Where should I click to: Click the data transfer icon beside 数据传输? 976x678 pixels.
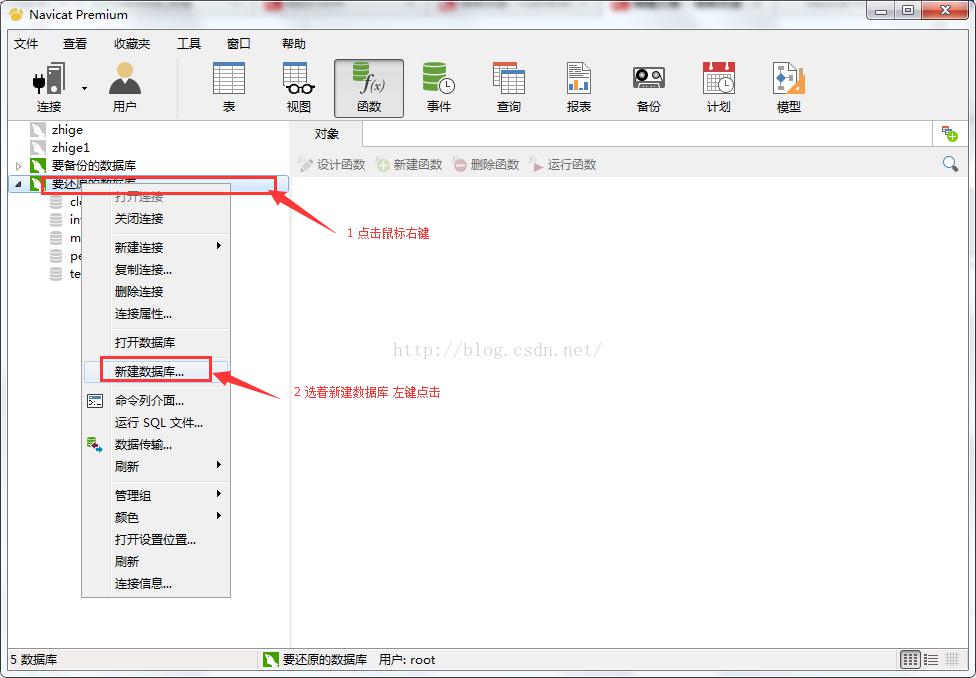[95, 445]
